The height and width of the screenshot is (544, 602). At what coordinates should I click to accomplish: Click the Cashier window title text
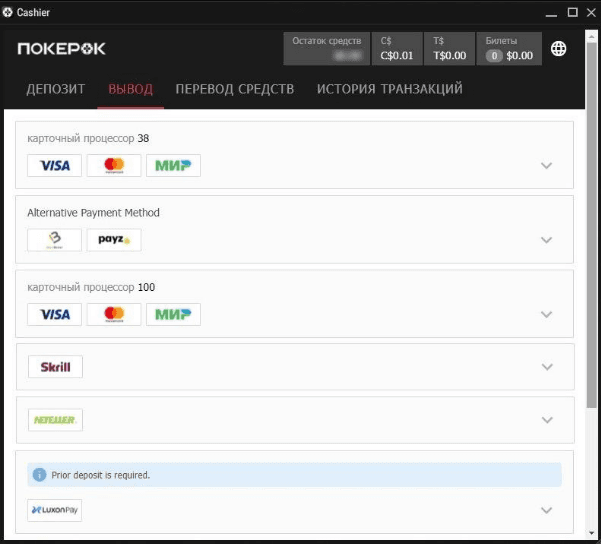pos(33,12)
